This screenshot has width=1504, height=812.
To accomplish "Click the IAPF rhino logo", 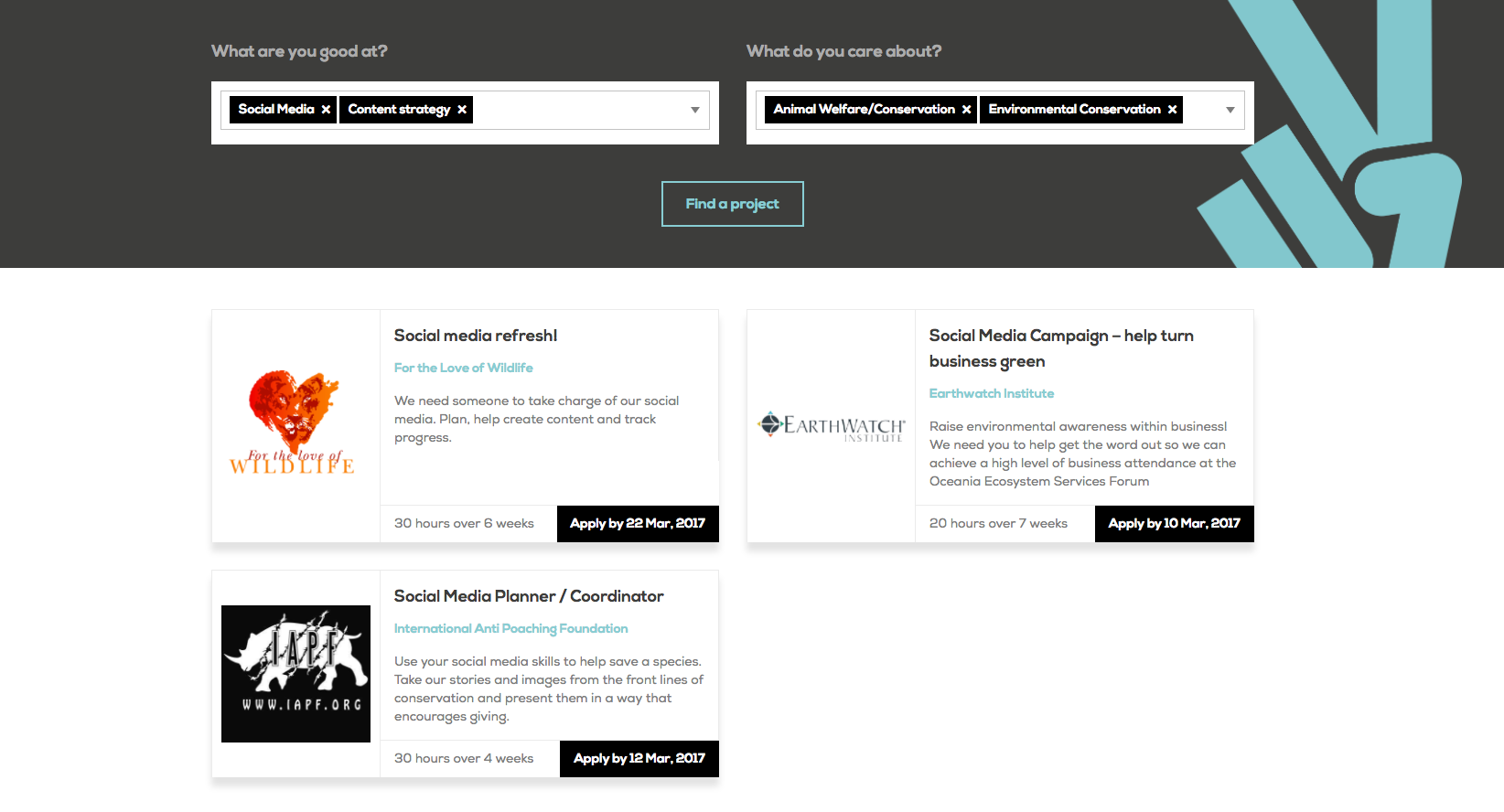I will (296, 674).
